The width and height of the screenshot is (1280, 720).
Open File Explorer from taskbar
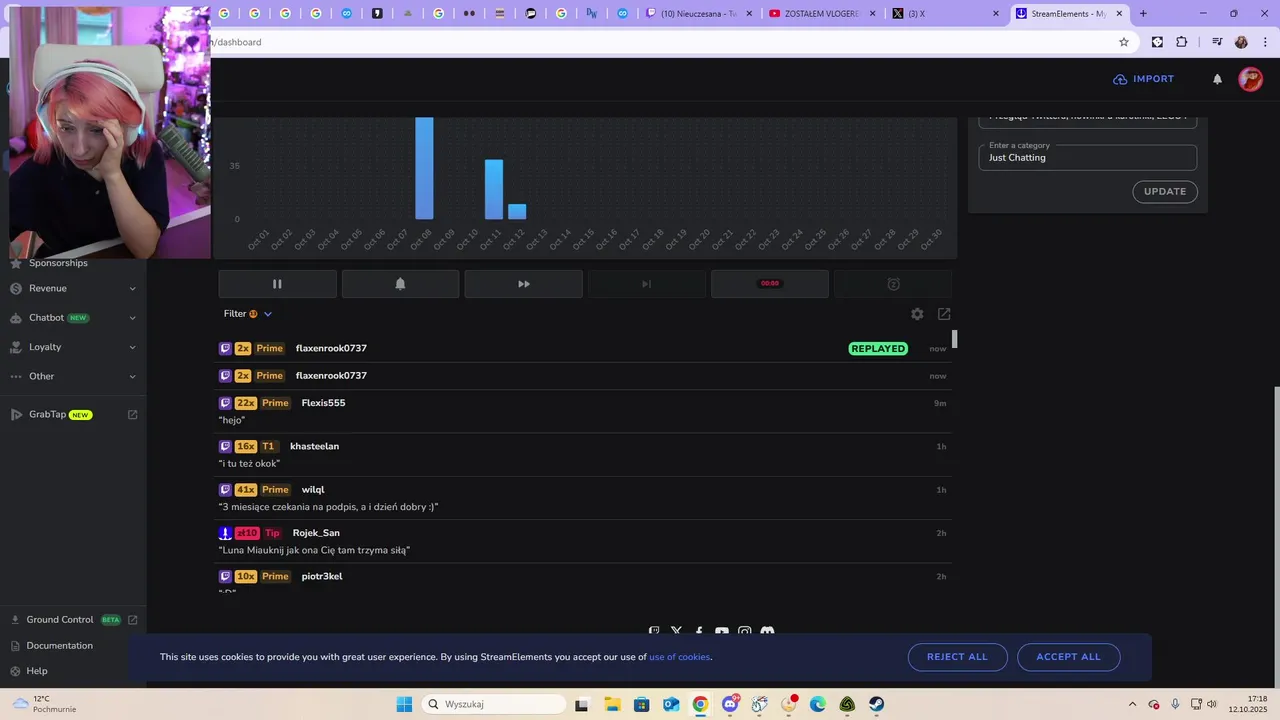(612, 704)
